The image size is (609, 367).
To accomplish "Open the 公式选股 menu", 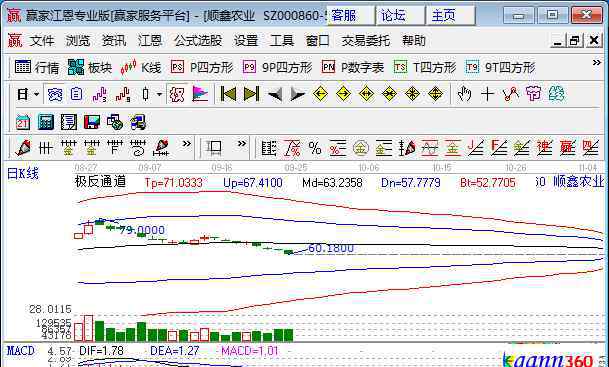I will [198, 40].
